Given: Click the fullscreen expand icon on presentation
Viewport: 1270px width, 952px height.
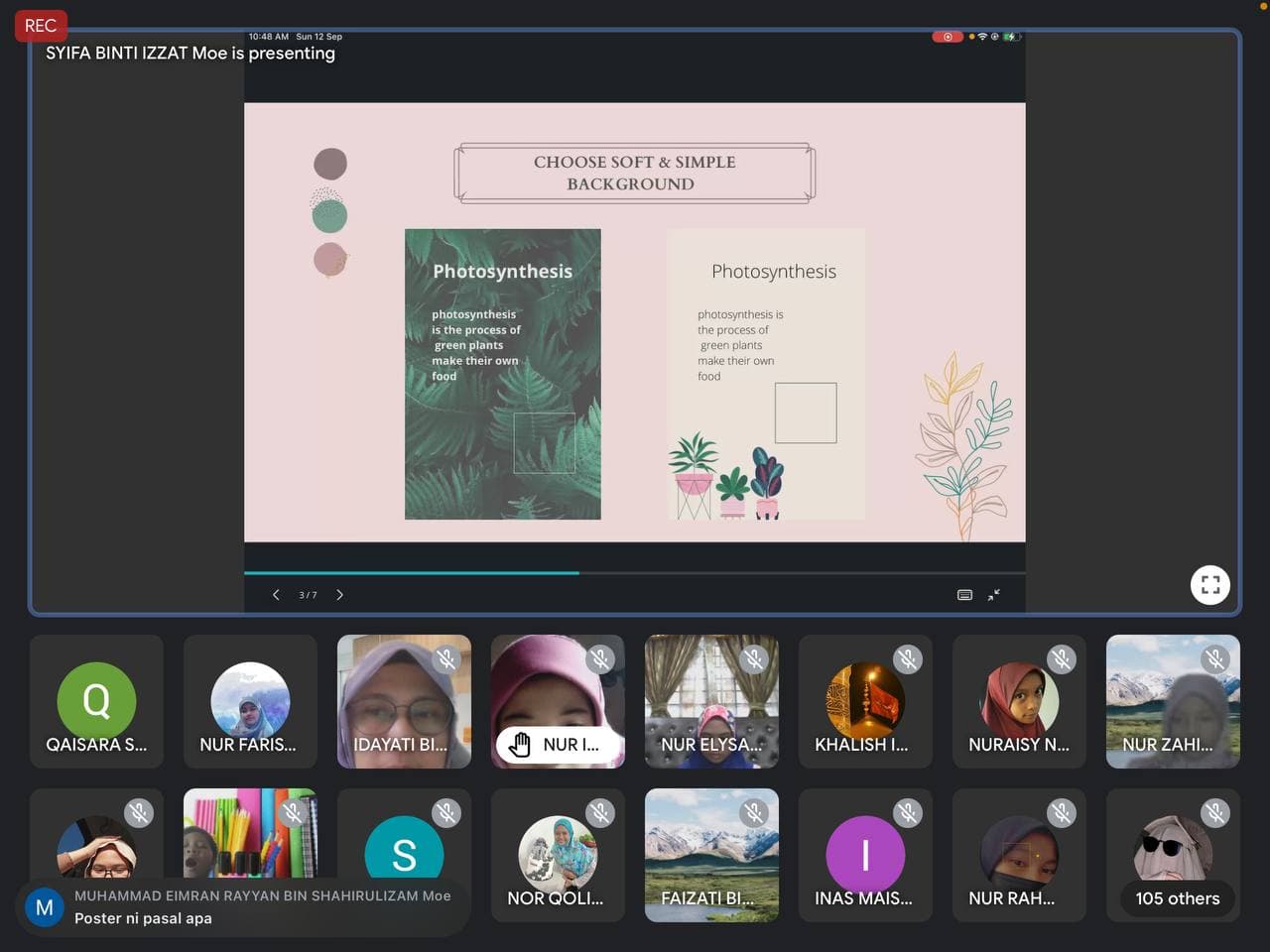Looking at the screenshot, I should [x=1209, y=585].
